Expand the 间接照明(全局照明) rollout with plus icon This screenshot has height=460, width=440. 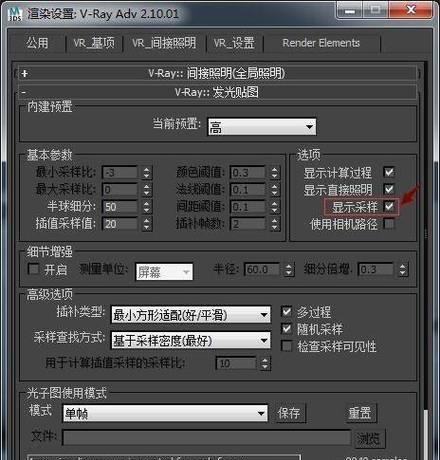click(x=24, y=74)
